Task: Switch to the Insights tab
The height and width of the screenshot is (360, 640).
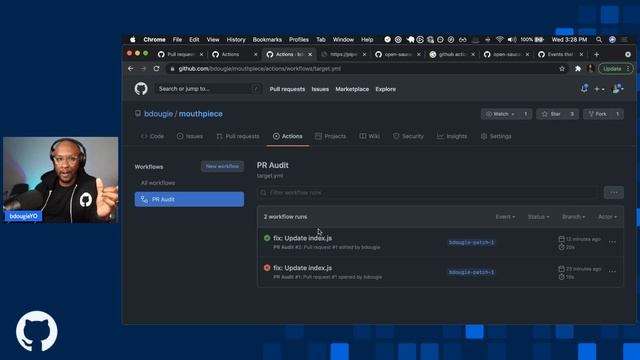Action: pos(452,136)
